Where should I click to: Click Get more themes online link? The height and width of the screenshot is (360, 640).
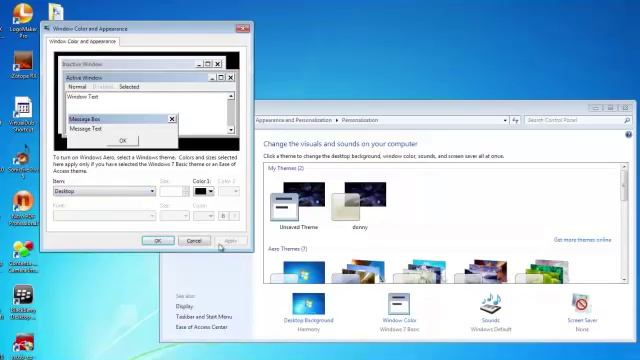(582, 240)
